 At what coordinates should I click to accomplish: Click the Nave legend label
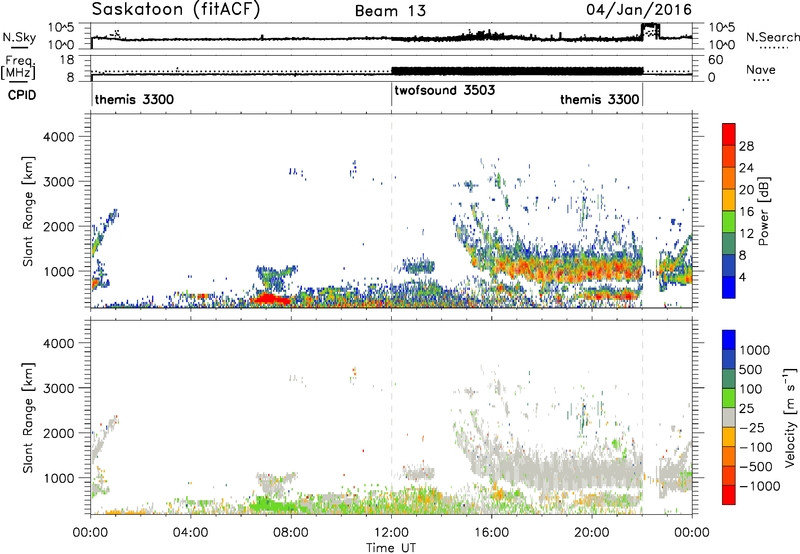[x=761, y=70]
